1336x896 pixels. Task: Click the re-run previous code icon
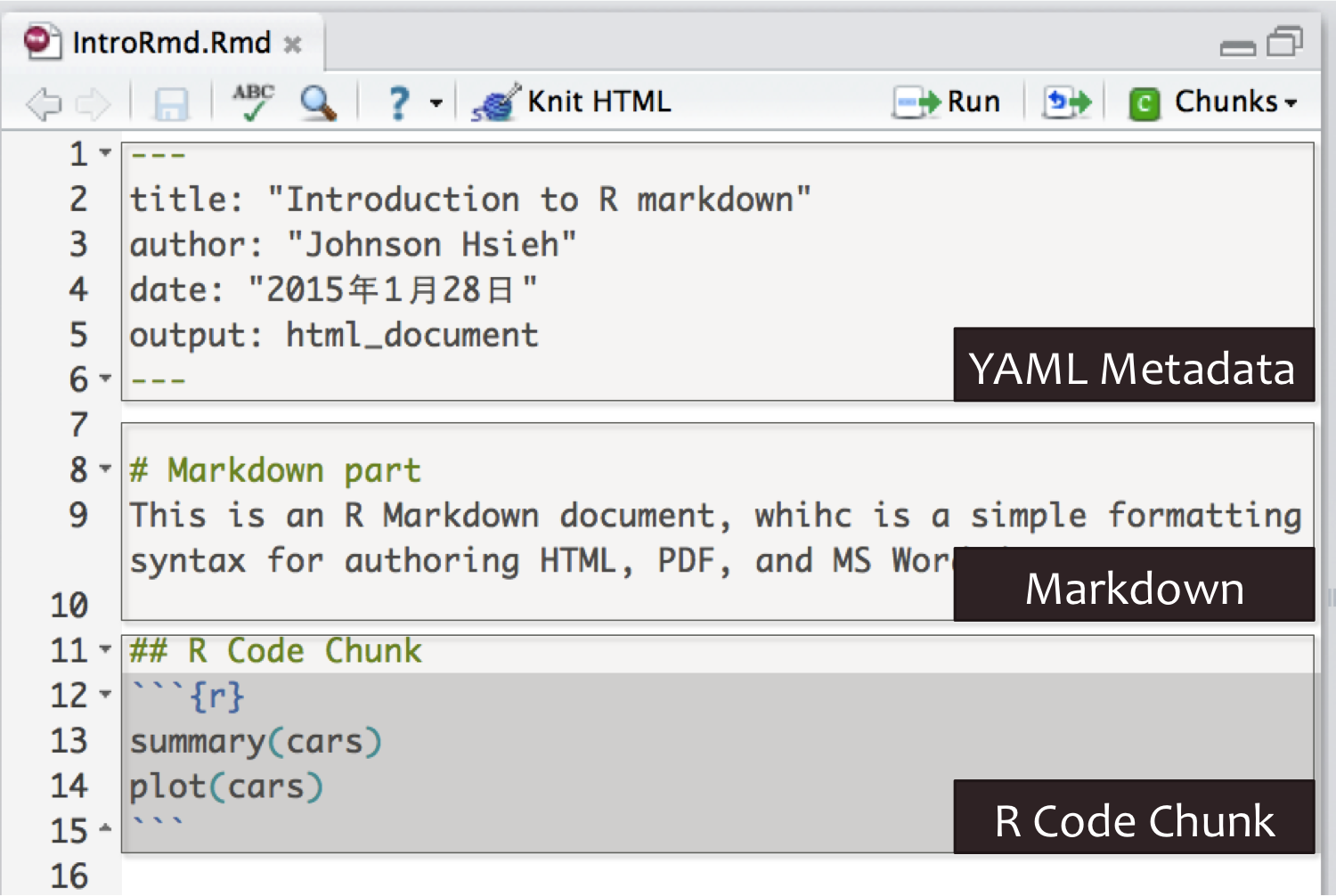1067,102
